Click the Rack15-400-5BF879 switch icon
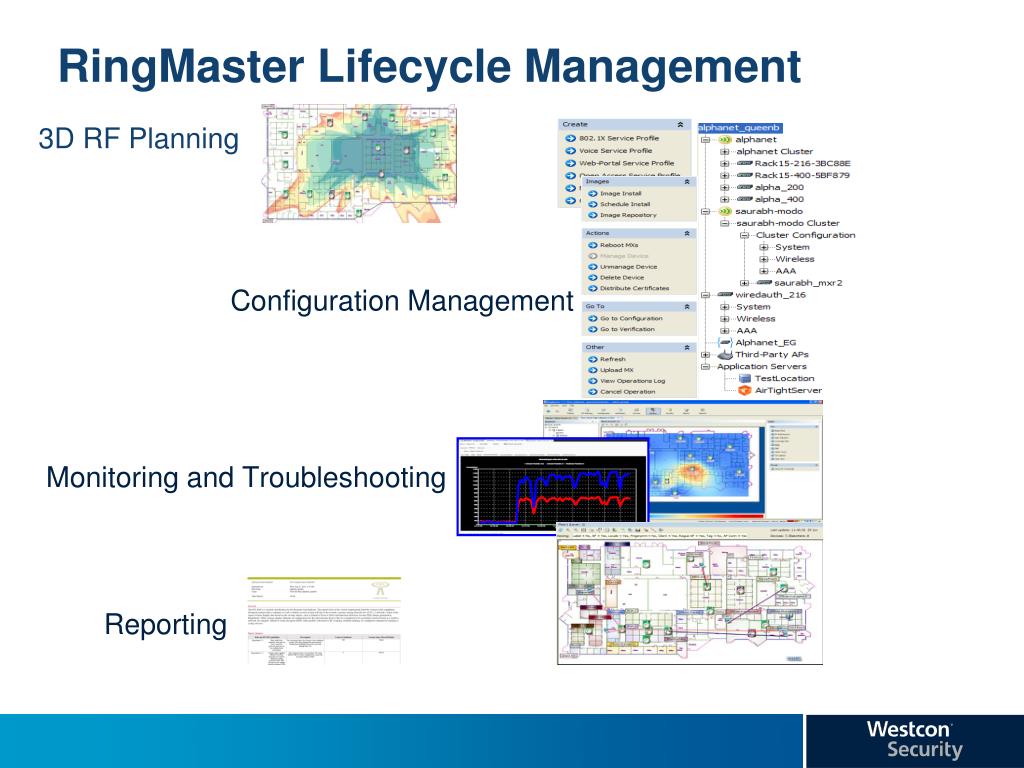This screenshot has width=1024, height=768. tap(744, 175)
